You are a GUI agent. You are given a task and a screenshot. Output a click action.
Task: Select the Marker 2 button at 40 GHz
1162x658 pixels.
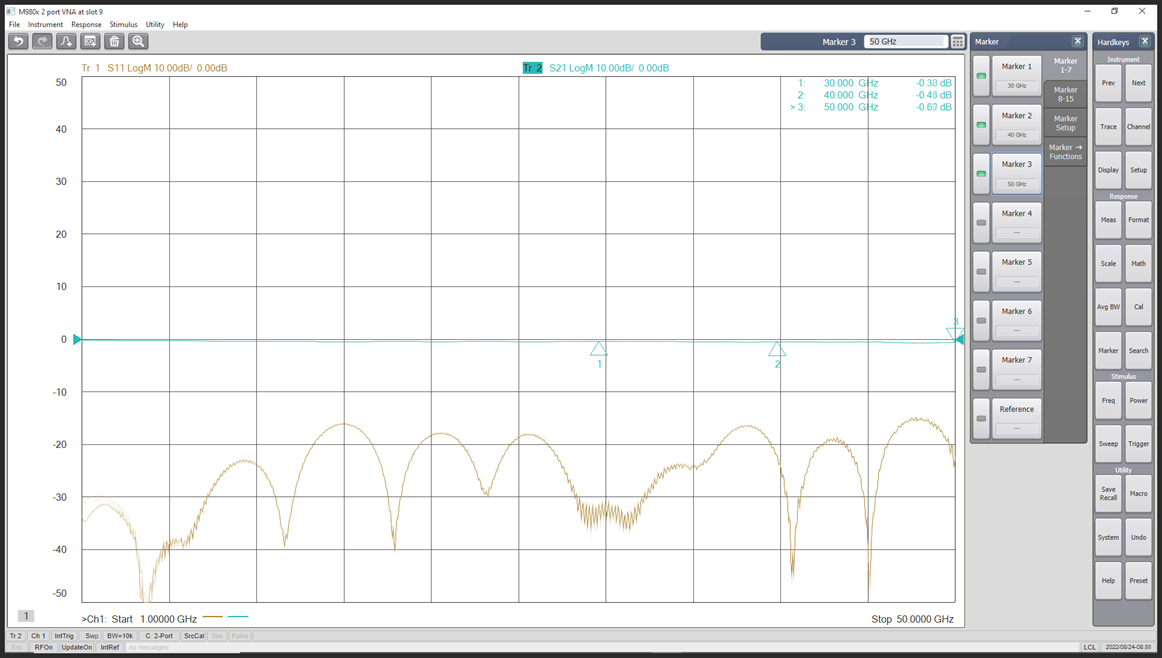coord(1017,124)
